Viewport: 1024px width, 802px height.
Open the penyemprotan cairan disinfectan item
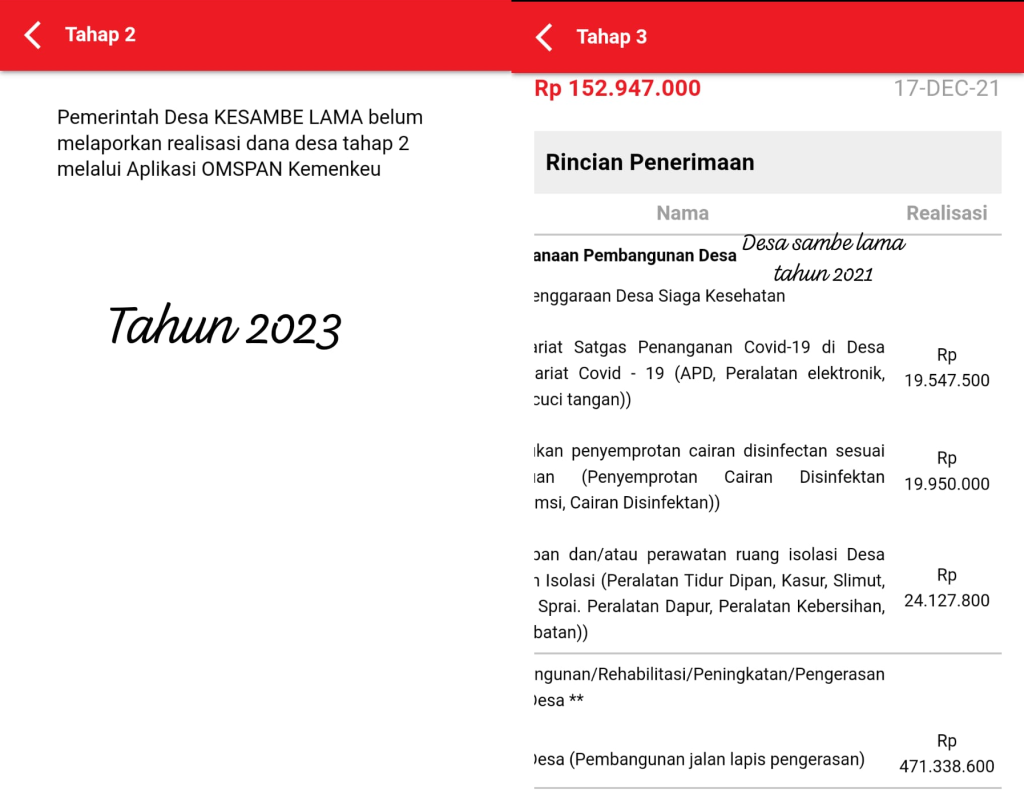[709, 477]
